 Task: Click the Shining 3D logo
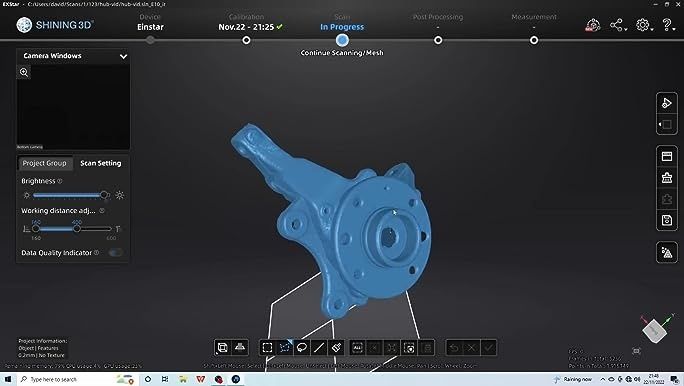click(x=55, y=25)
